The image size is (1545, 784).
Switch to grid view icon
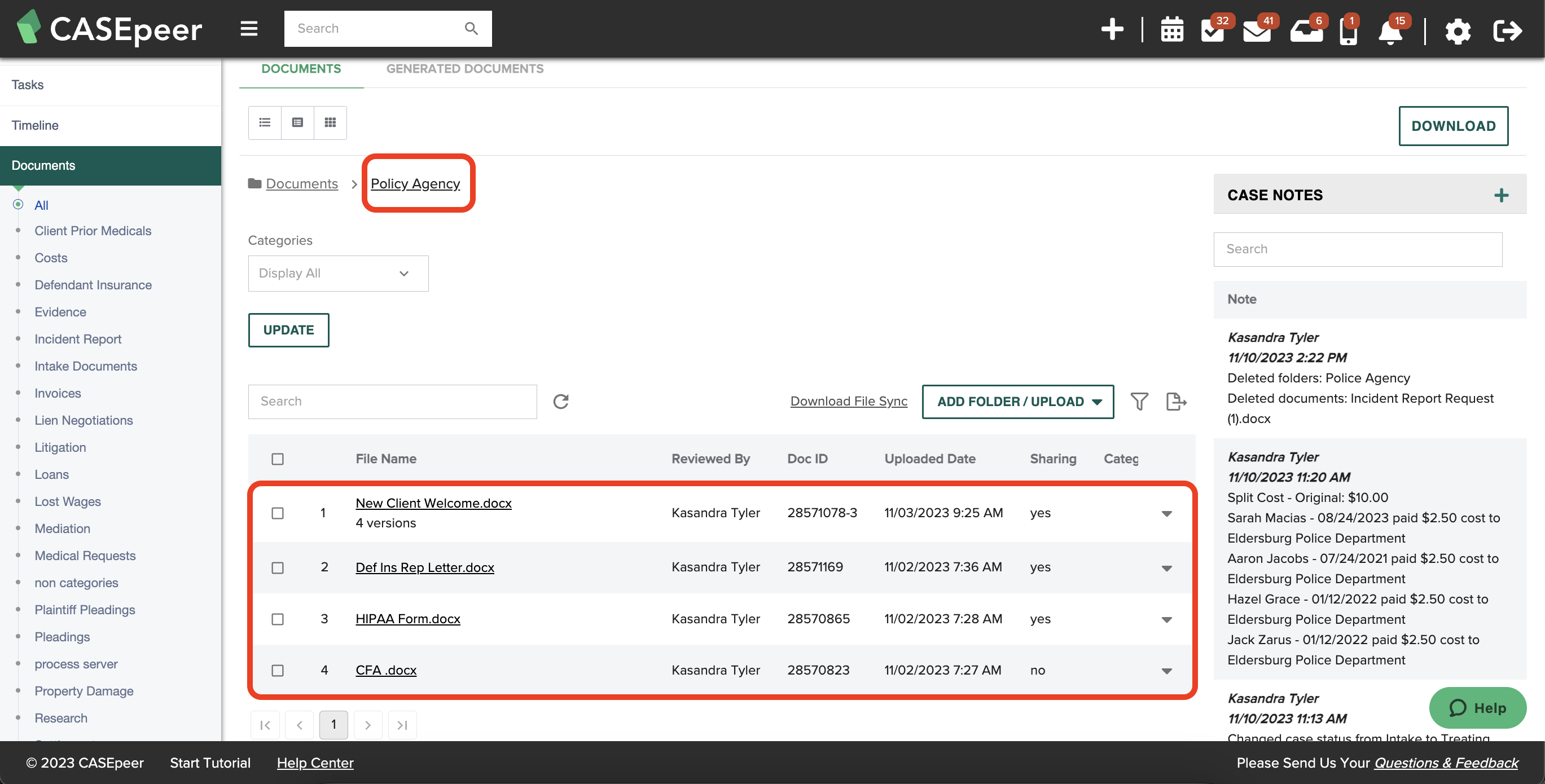[330, 122]
